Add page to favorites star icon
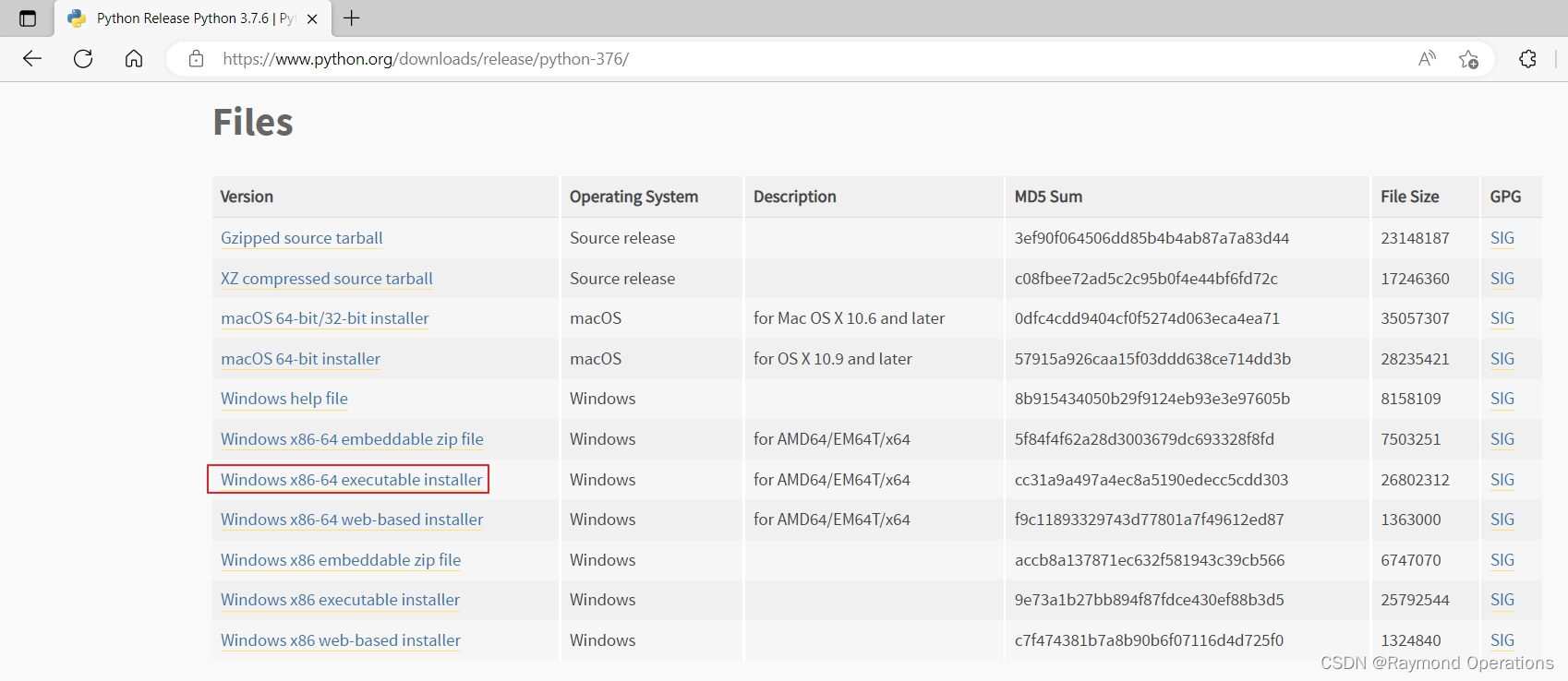Viewport: 1568px width, 681px height. [x=1468, y=59]
